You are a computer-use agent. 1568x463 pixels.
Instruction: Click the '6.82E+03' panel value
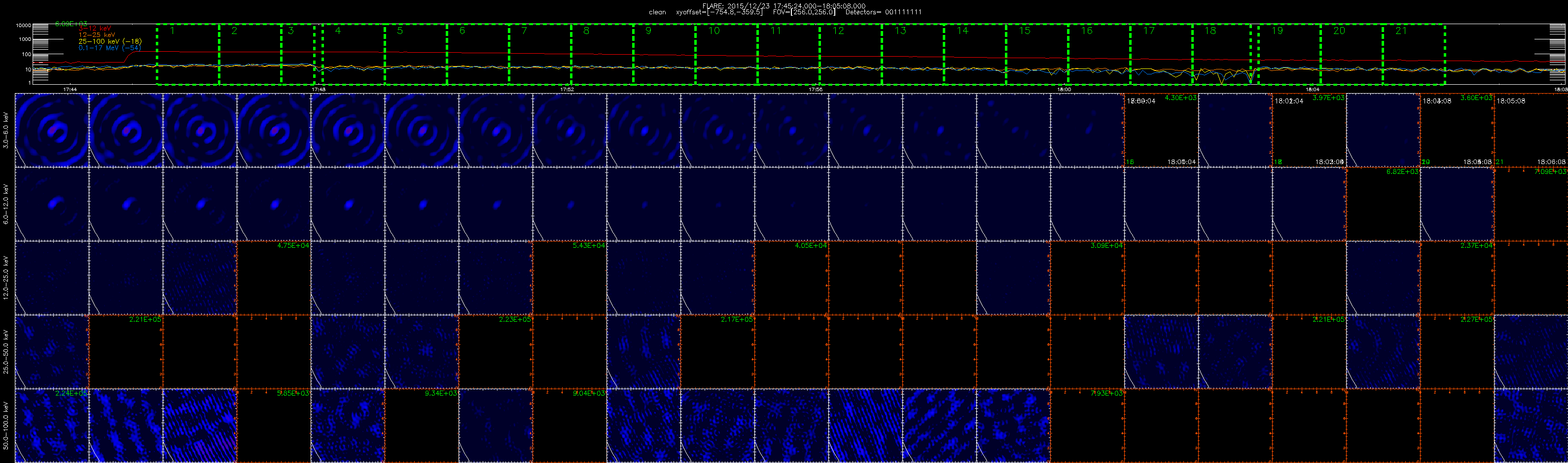1402,171
